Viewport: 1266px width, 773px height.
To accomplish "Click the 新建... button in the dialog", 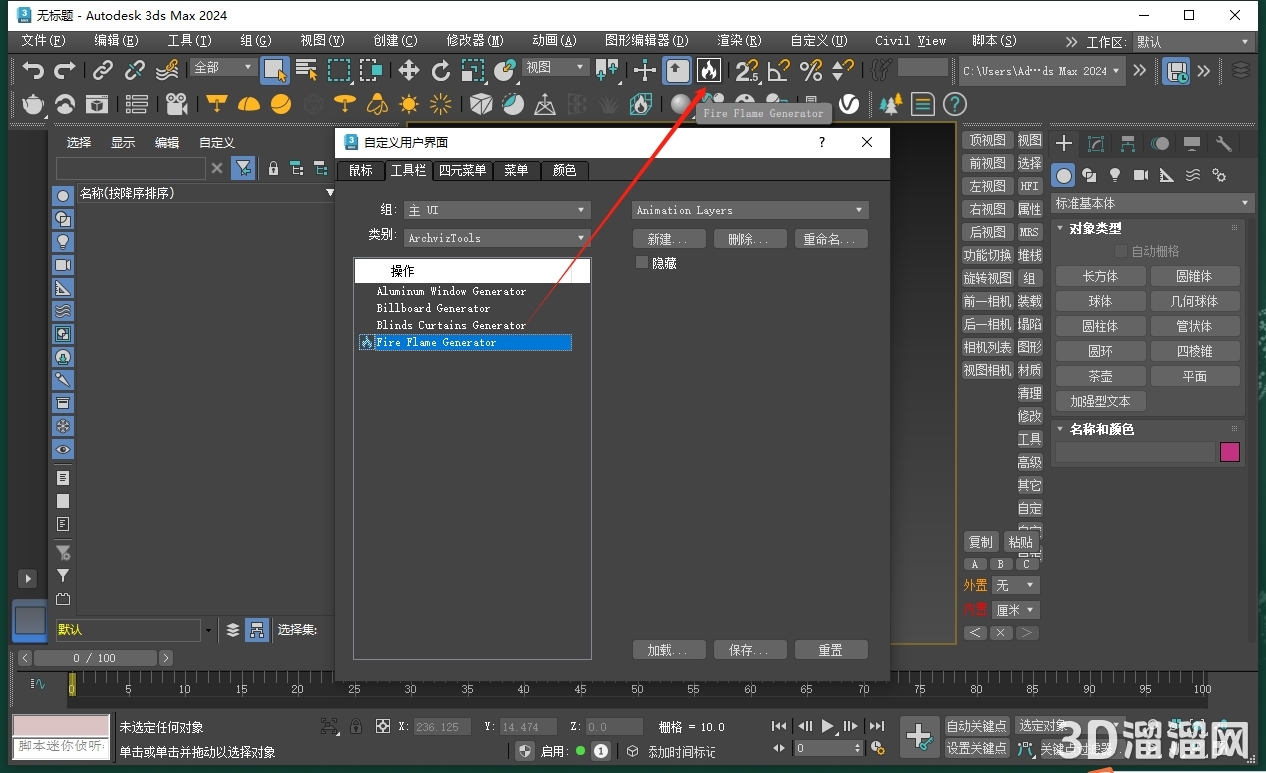I will pos(669,239).
